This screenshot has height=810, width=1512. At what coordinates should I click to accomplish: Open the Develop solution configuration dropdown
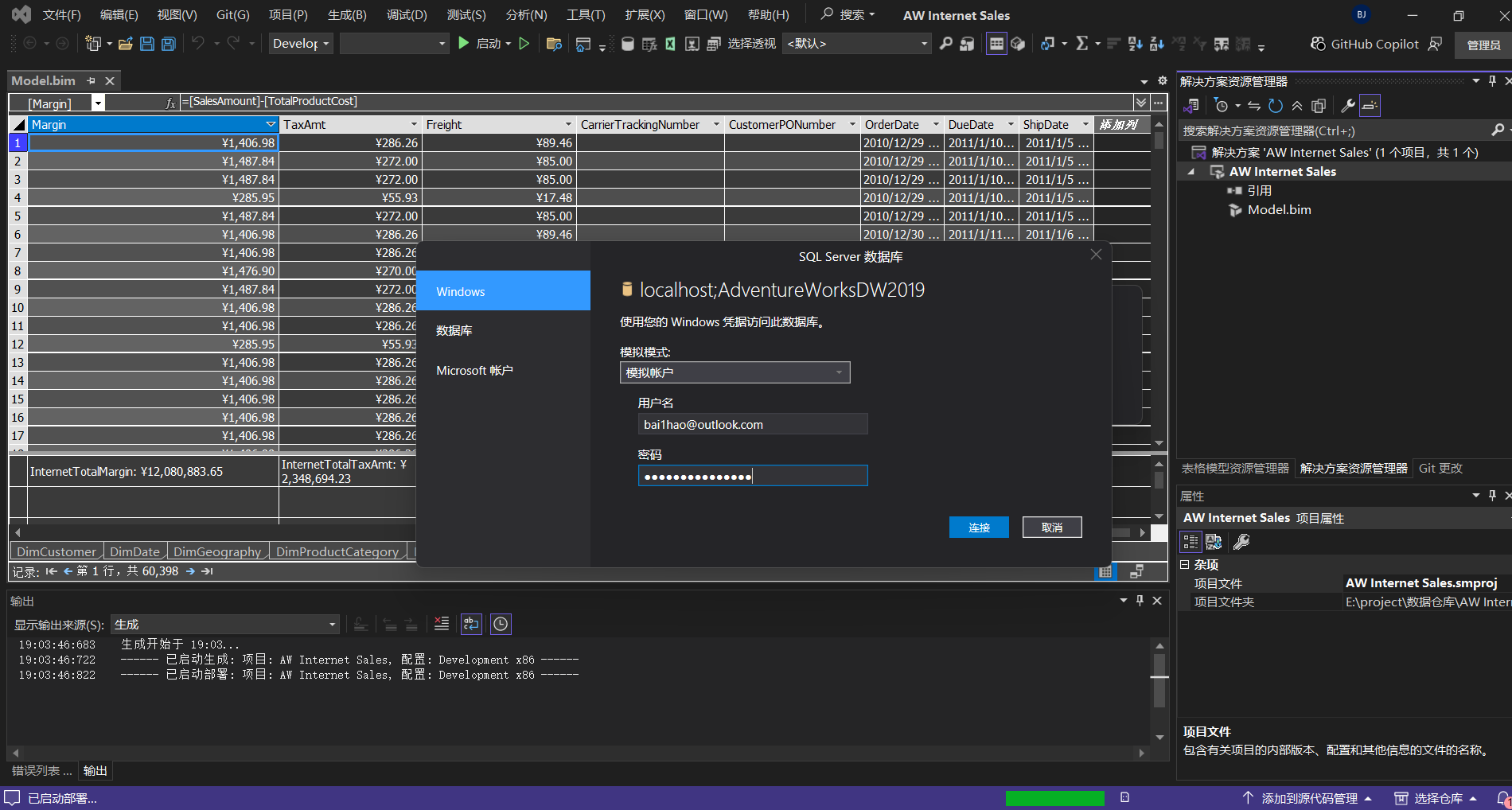coord(300,44)
